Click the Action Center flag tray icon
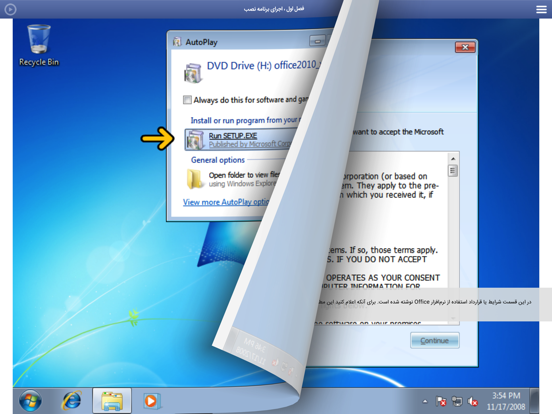Screen dimensions: 552x414 (x=441, y=401)
